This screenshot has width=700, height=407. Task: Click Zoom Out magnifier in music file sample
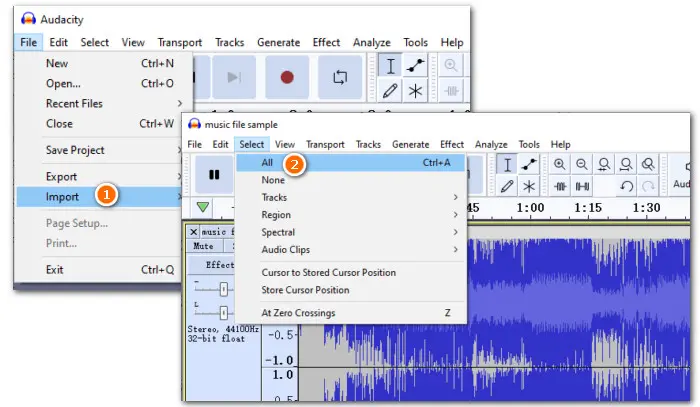[582, 165]
